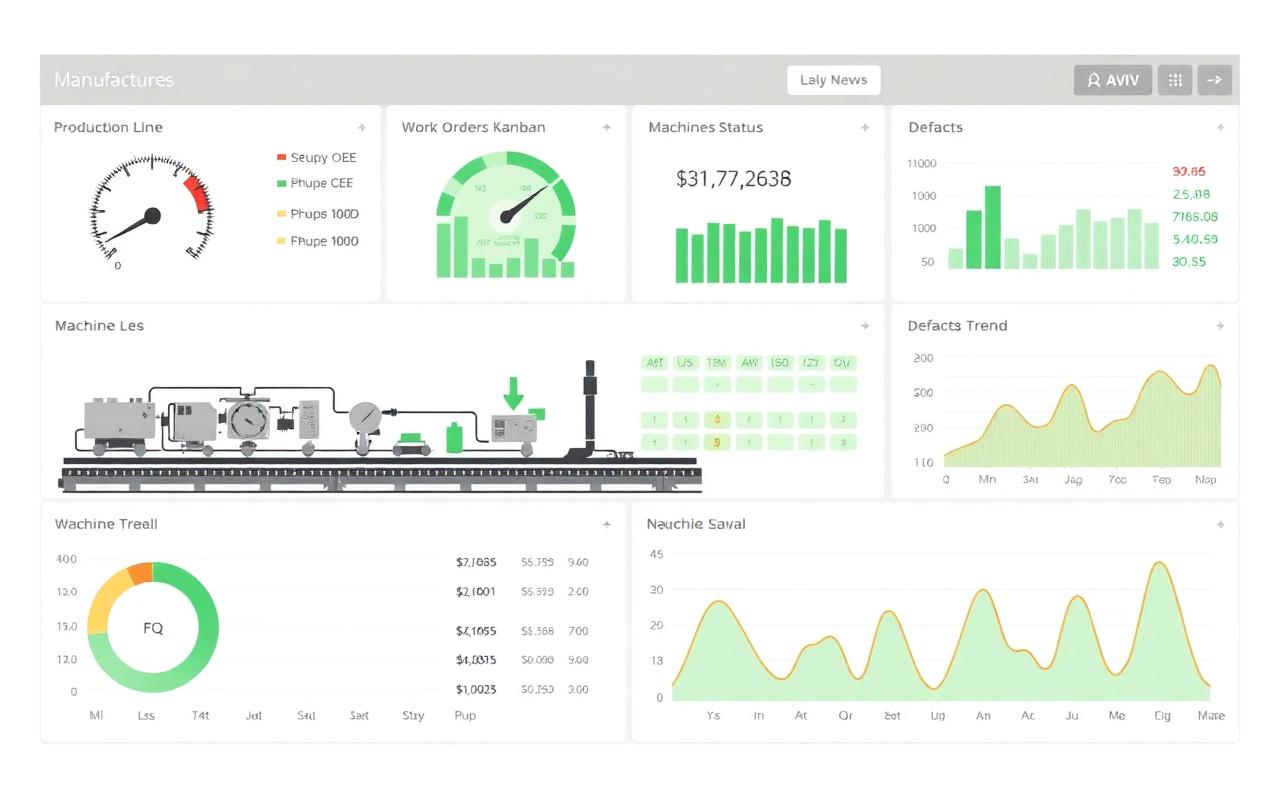1280x800 pixels.
Task: Select the Aet column header cell
Action: [654, 363]
